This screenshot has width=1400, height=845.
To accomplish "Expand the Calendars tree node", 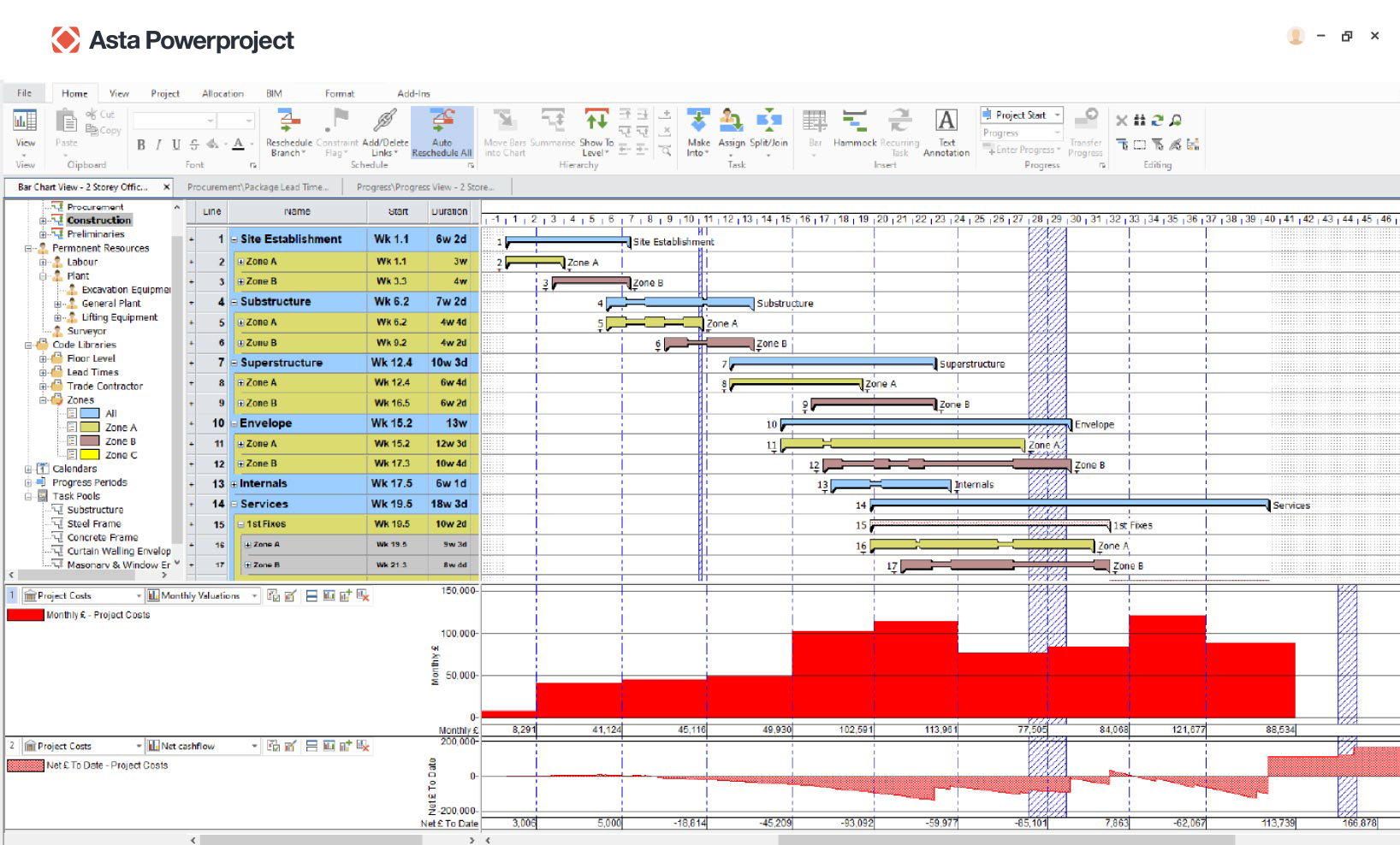I will pos(28,470).
